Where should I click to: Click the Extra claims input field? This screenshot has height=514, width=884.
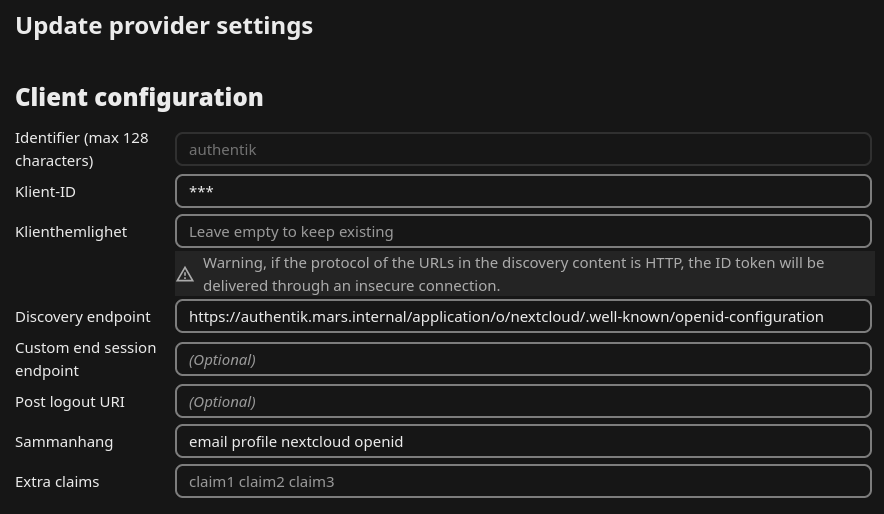tap(523, 481)
